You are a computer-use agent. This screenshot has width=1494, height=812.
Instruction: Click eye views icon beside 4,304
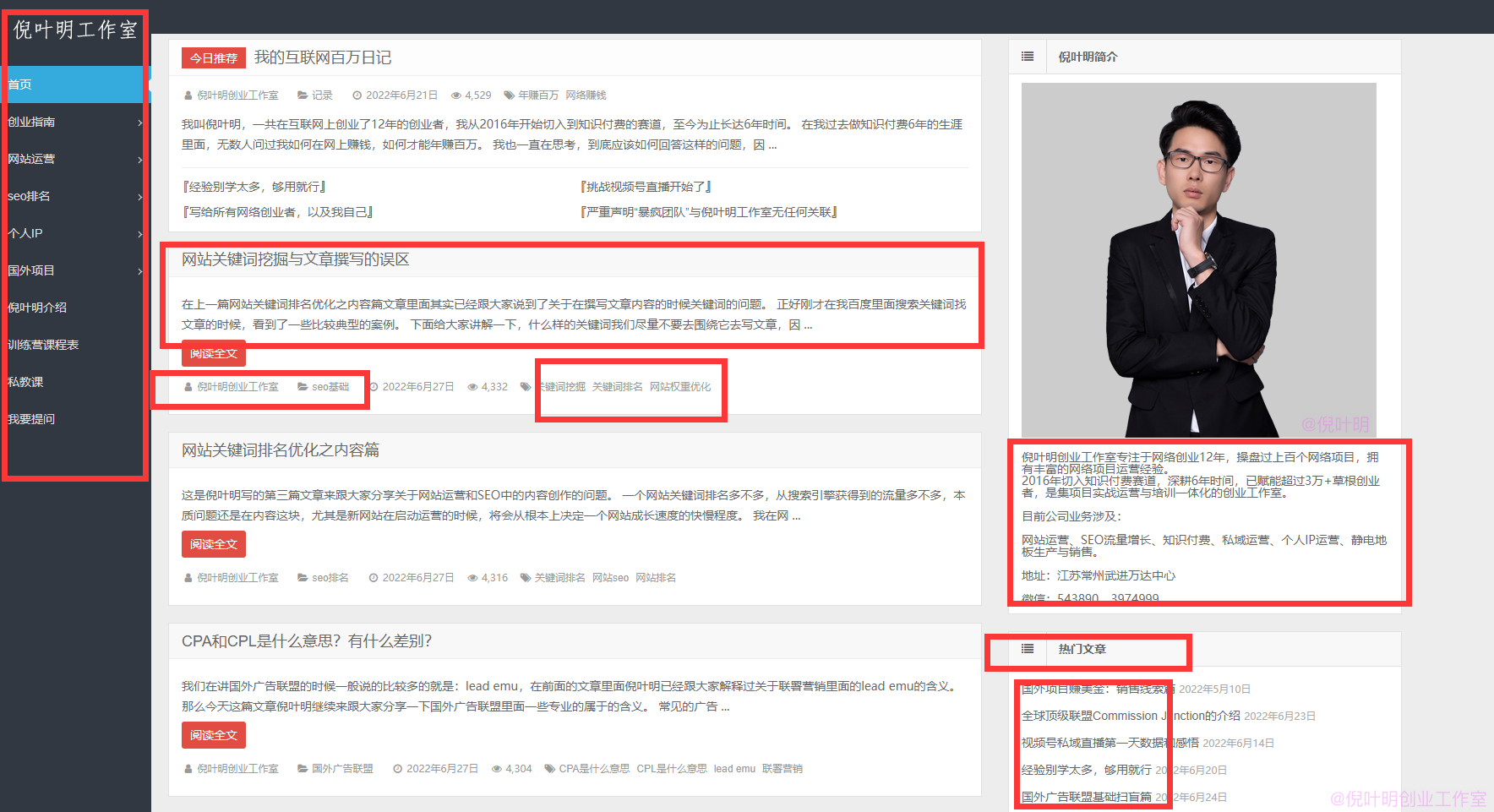[x=497, y=769]
